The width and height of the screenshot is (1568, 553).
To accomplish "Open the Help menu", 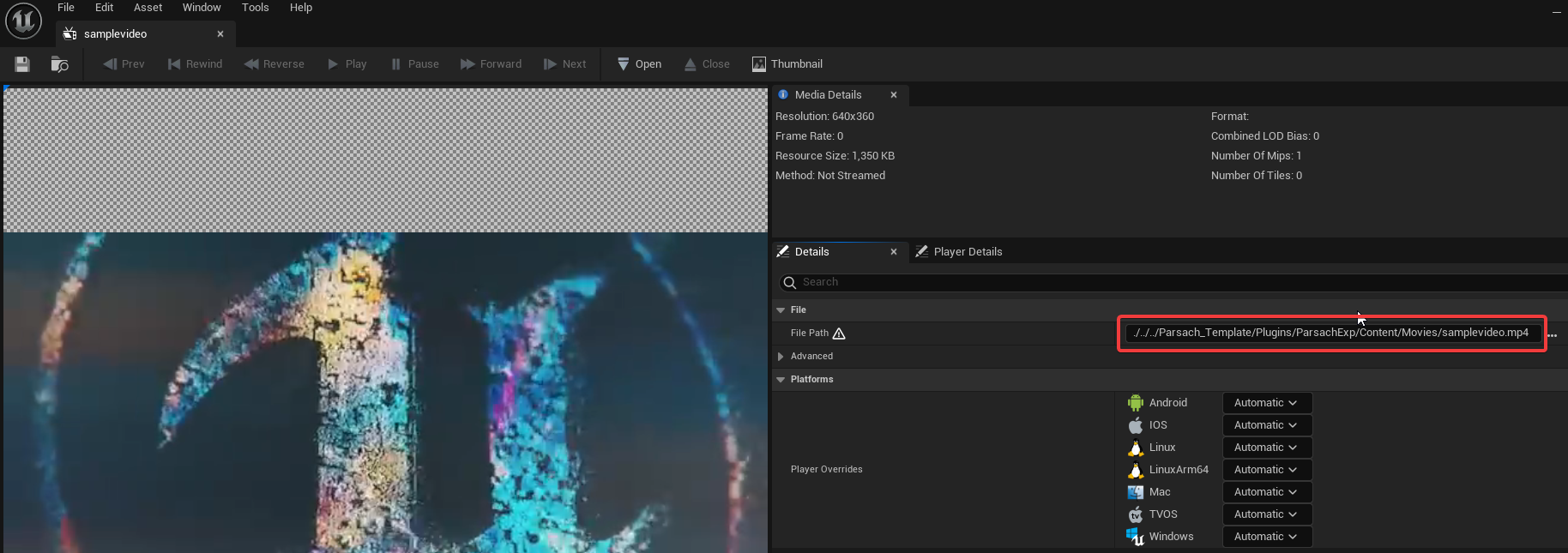I will click(x=301, y=8).
